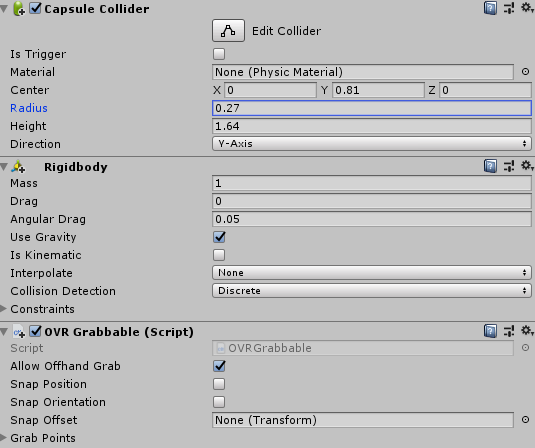Click the None (Physic Material) field
This screenshot has height=448, width=535.
tap(363, 72)
